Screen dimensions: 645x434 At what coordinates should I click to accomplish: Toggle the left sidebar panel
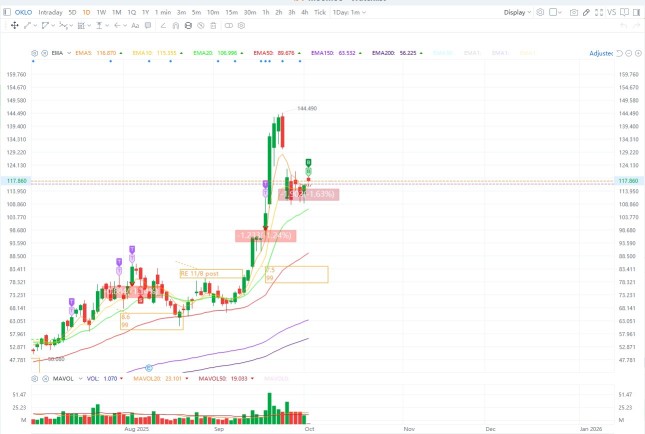pos(7,12)
